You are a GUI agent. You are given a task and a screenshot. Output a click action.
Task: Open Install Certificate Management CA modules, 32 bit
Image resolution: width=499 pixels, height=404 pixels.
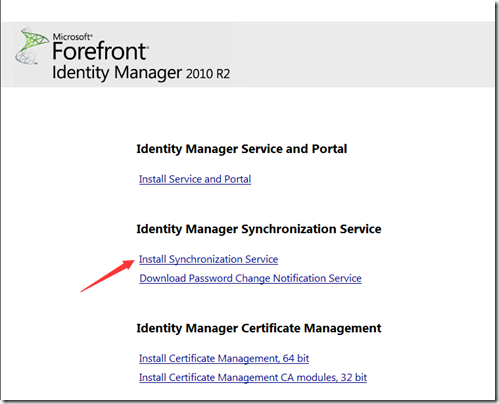coord(253,377)
